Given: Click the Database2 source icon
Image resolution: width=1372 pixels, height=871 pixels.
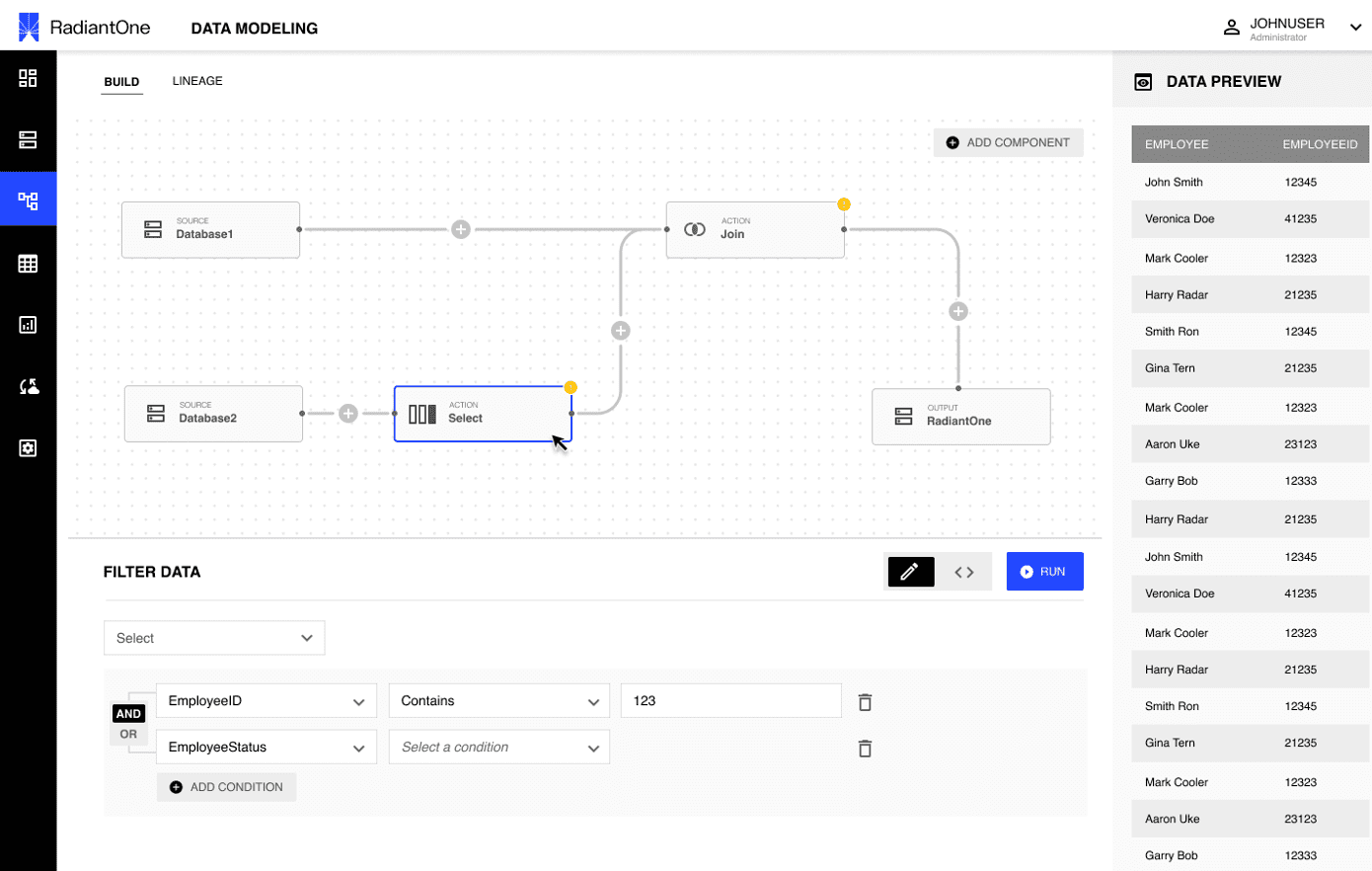Looking at the screenshot, I should click(156, 413).
